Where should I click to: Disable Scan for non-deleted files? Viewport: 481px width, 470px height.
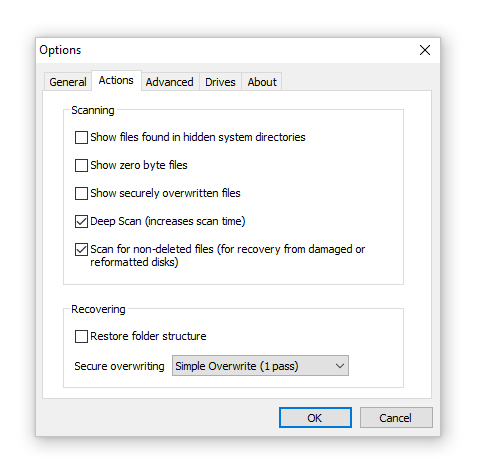point(81,249)
